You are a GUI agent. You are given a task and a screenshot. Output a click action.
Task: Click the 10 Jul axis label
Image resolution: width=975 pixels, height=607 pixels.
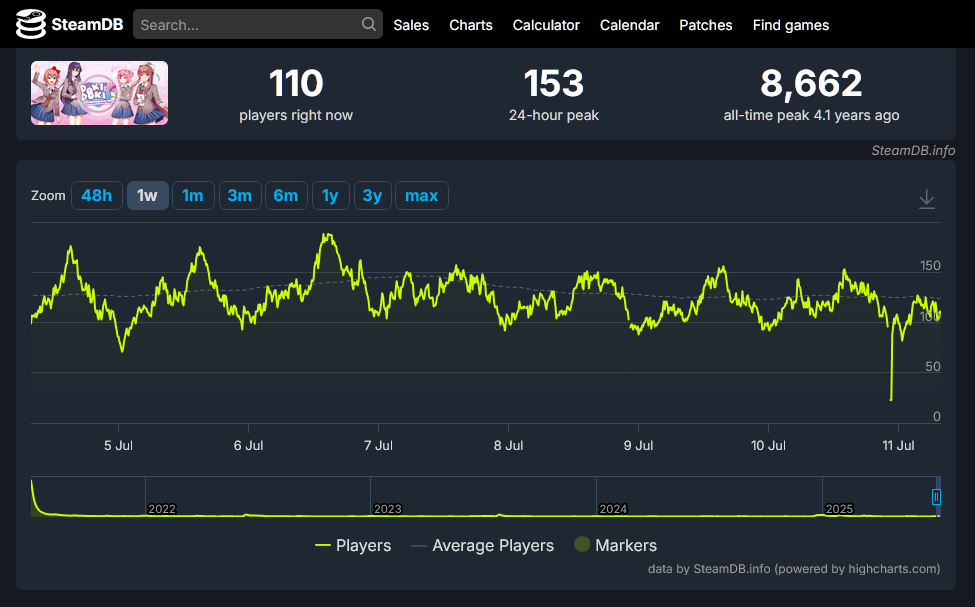(768, 445)
